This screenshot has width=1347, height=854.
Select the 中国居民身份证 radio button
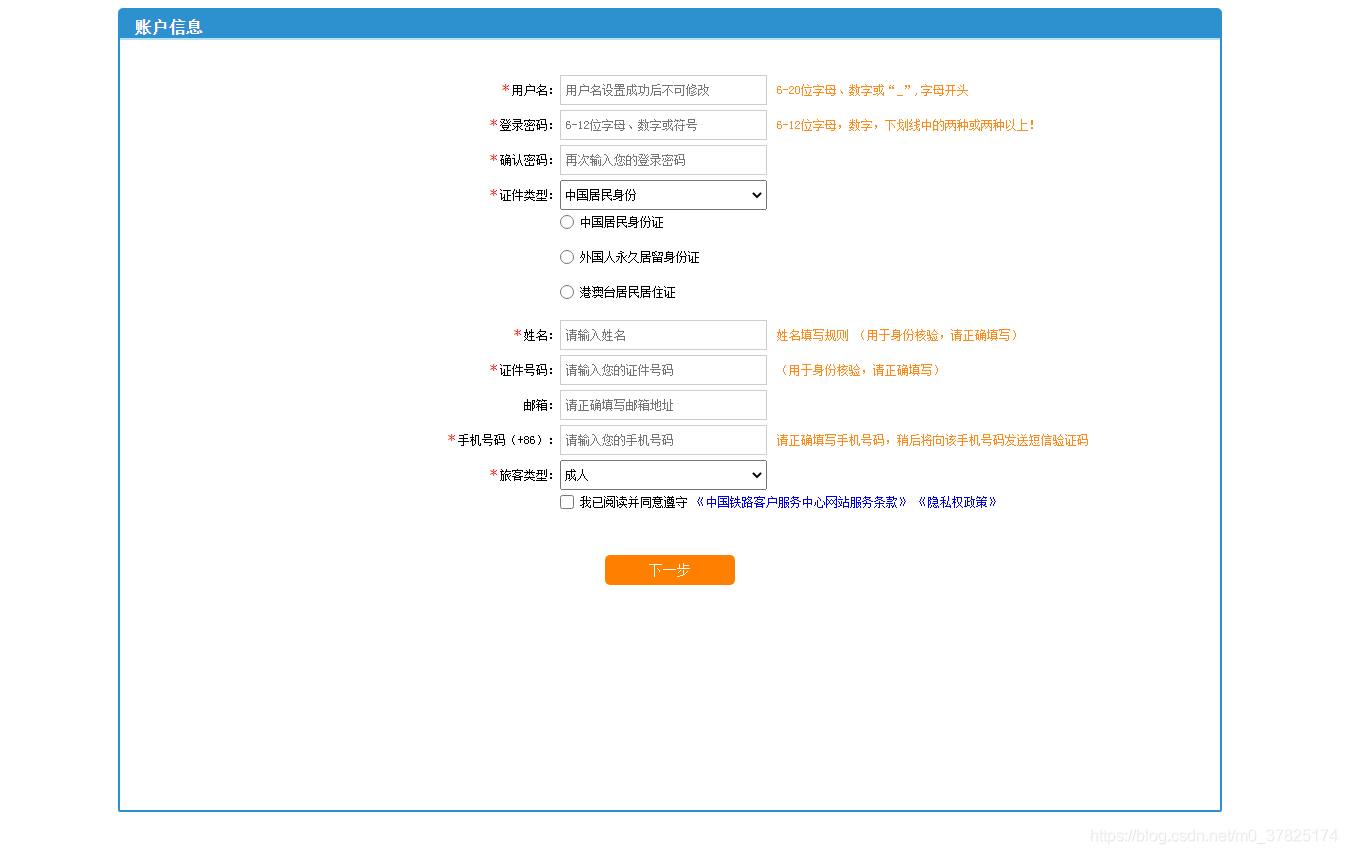[567, 222]
